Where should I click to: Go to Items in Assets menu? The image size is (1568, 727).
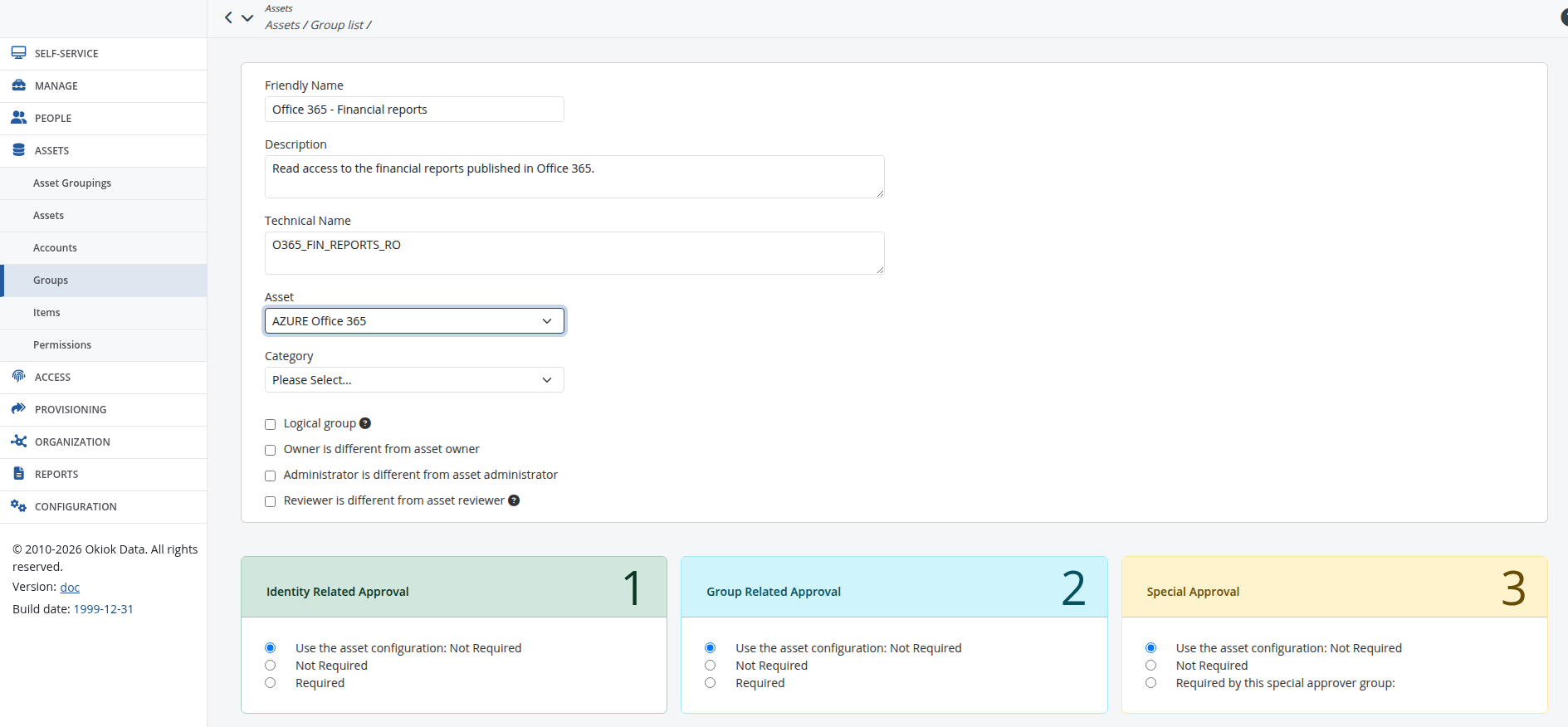point(104,313)
